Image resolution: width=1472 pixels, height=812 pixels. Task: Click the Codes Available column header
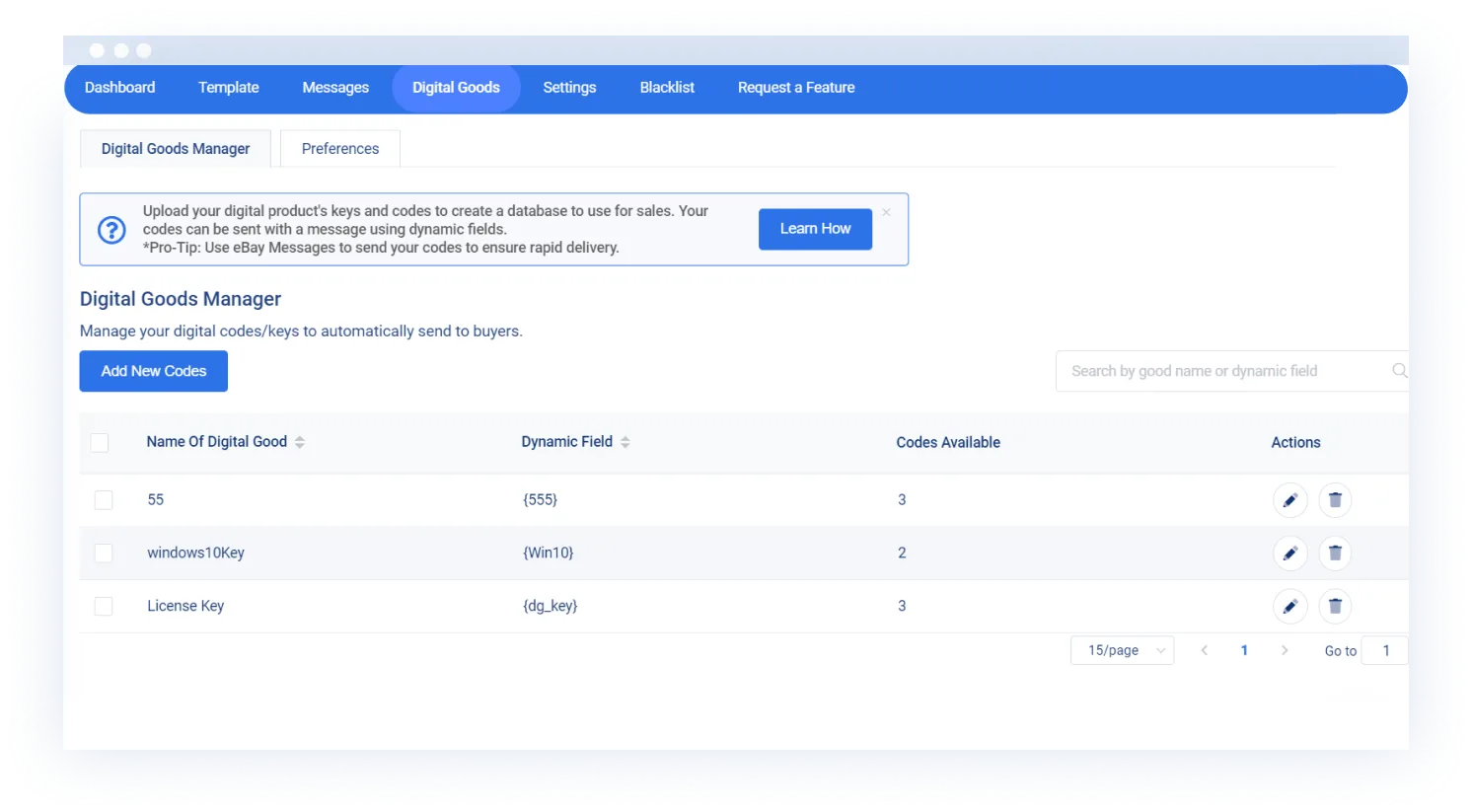948,443
